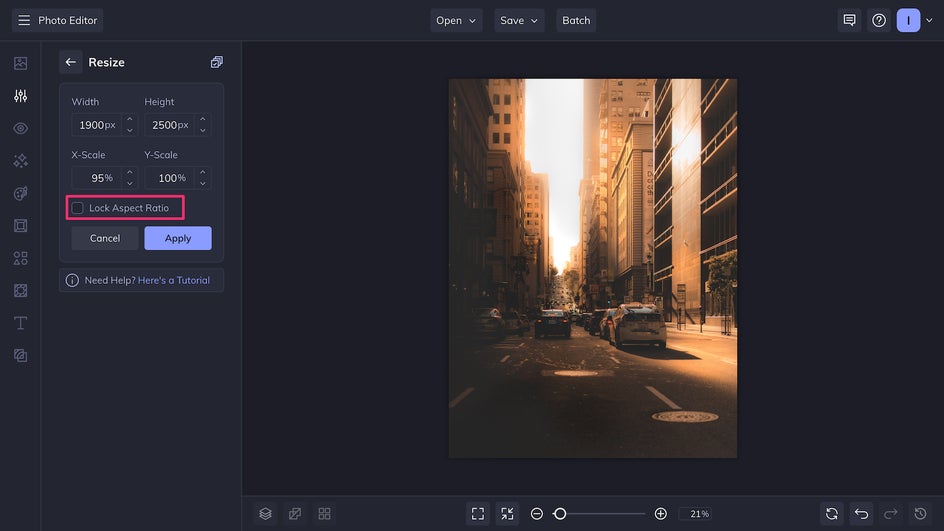944x531 pixels.
Task: Decrease Height with the down arrow
Action: click(x=203, y=131)
